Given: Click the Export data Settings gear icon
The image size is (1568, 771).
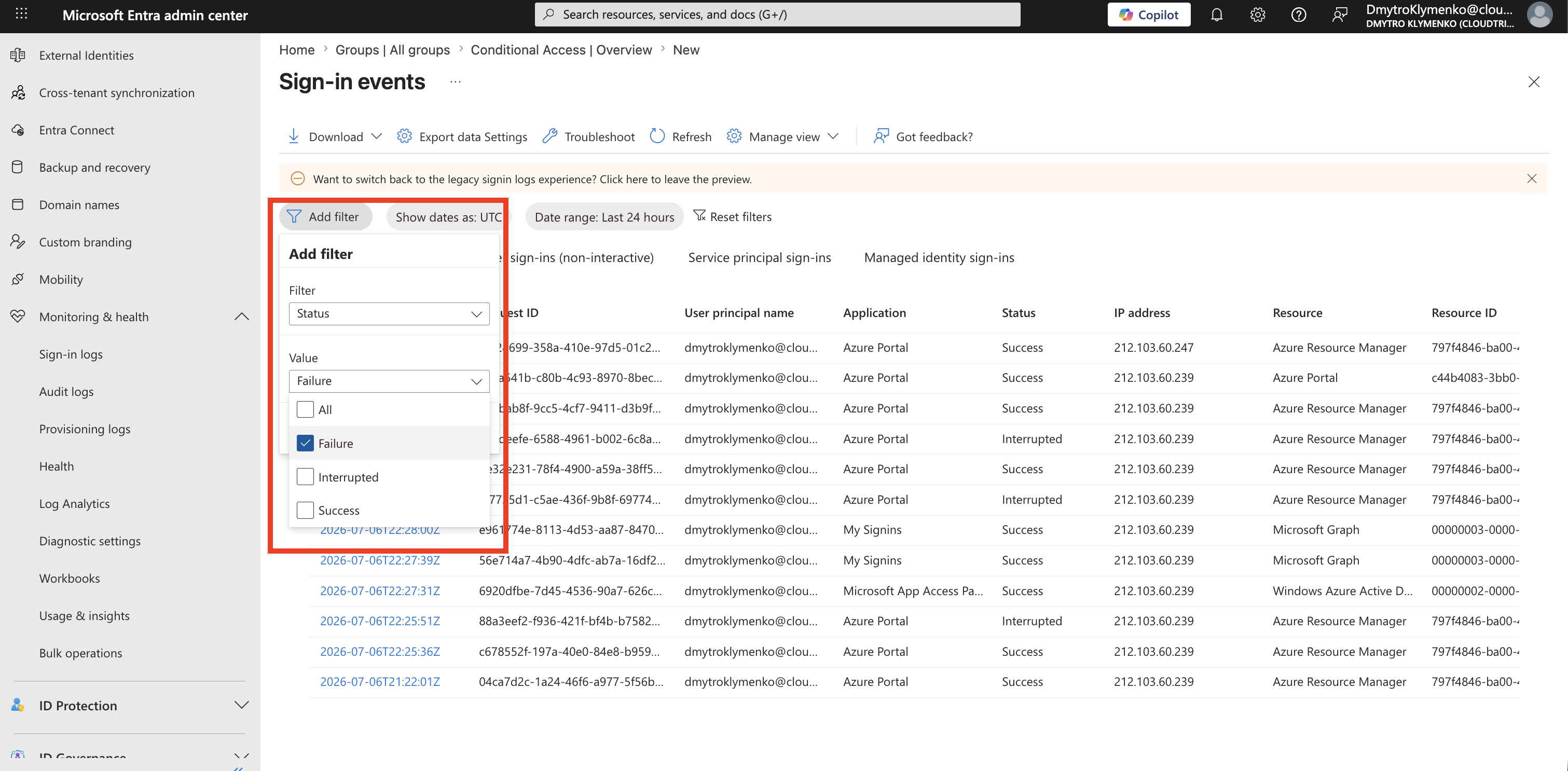Looking at the screenshot, I should coord(404,136).
